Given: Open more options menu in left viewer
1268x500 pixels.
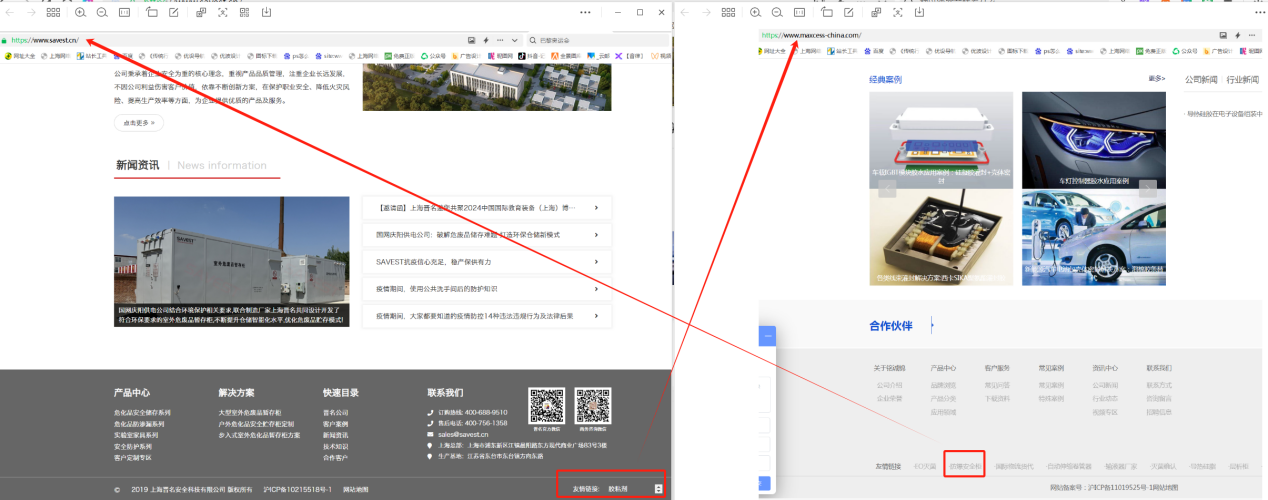Looking at the screenshot, I should [585, 12].
